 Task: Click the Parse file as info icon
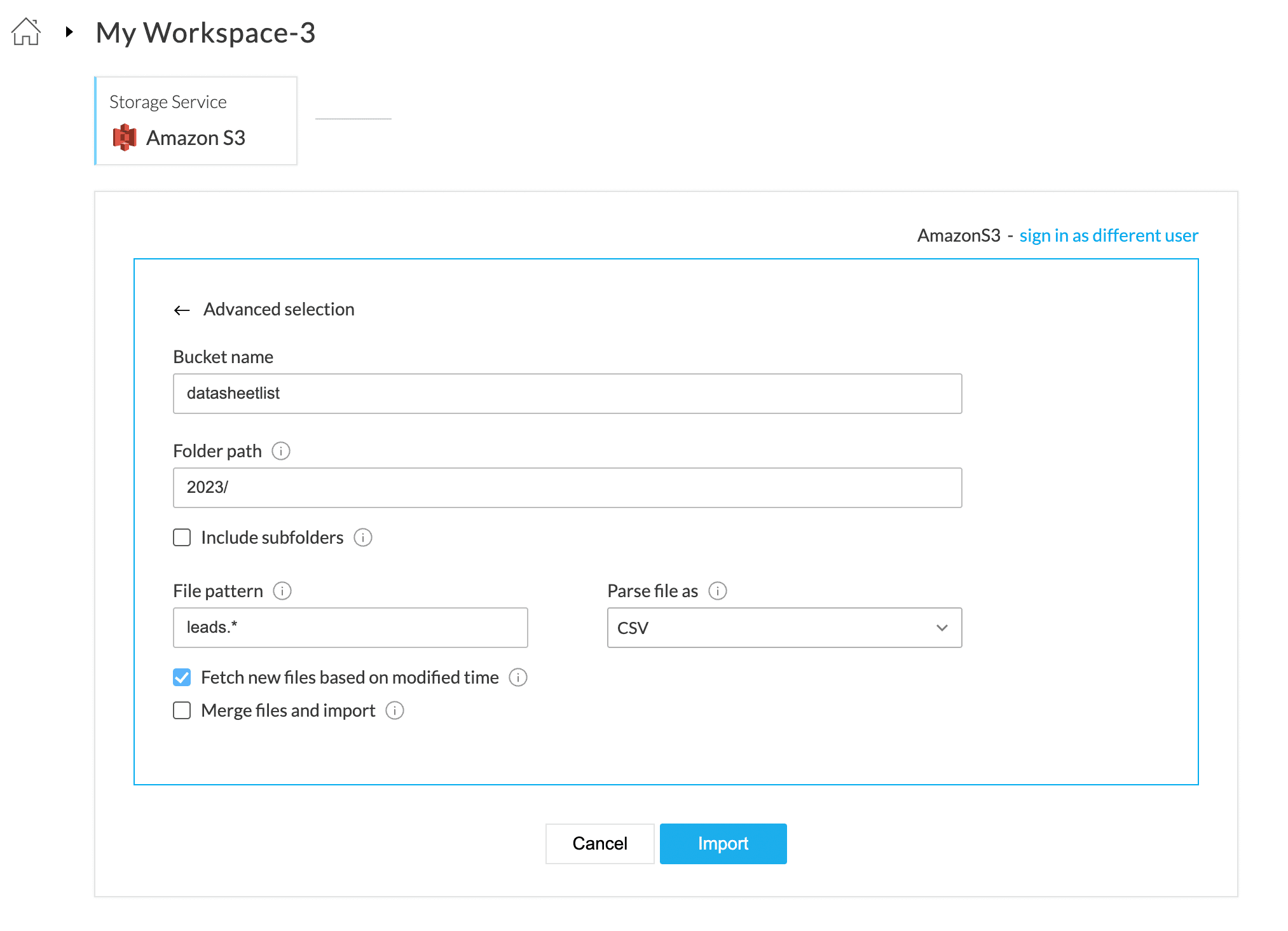[x=718, y=591]
